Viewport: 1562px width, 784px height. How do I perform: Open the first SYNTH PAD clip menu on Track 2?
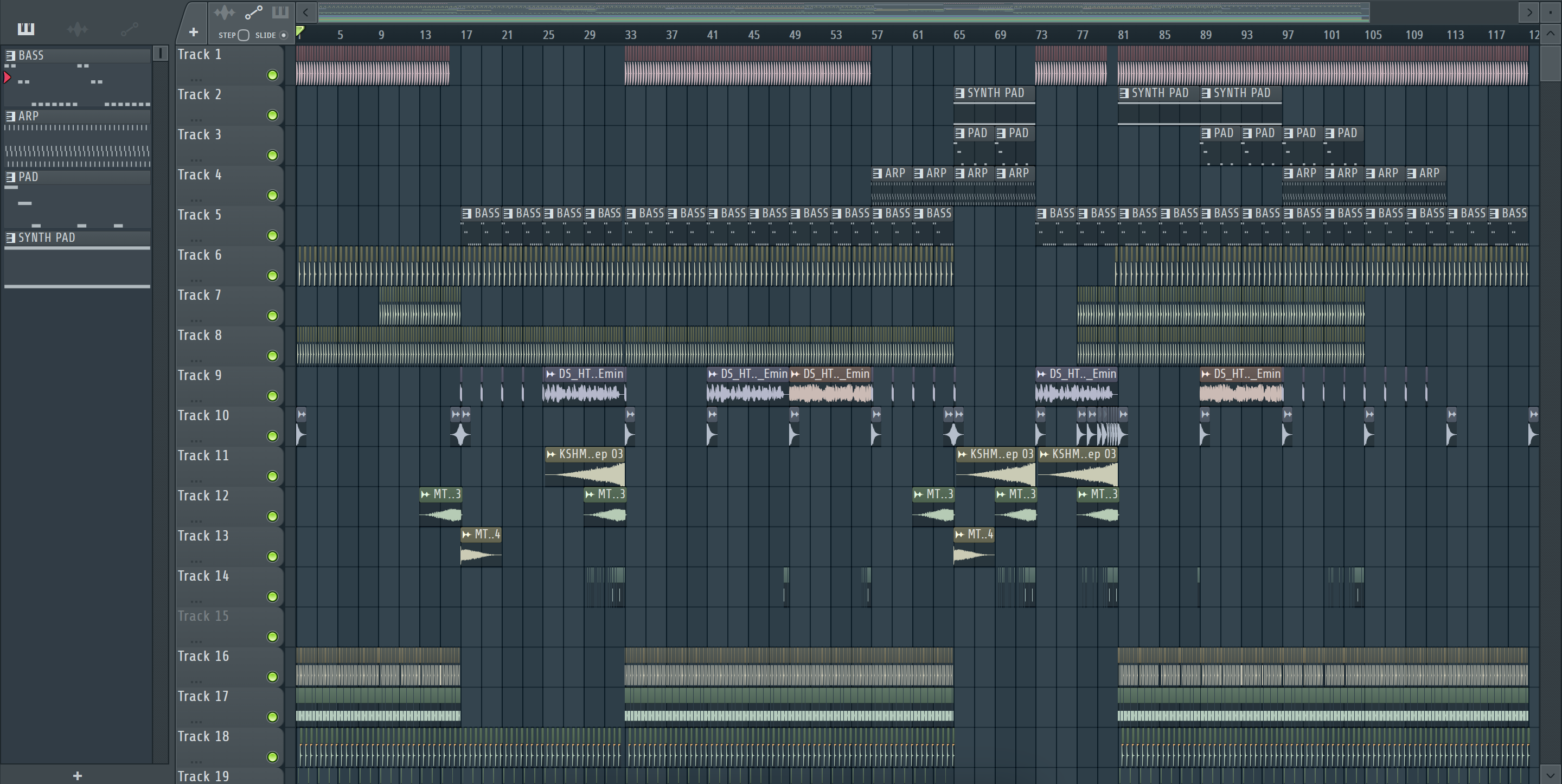pyautogui.click(x=960, y=93)
